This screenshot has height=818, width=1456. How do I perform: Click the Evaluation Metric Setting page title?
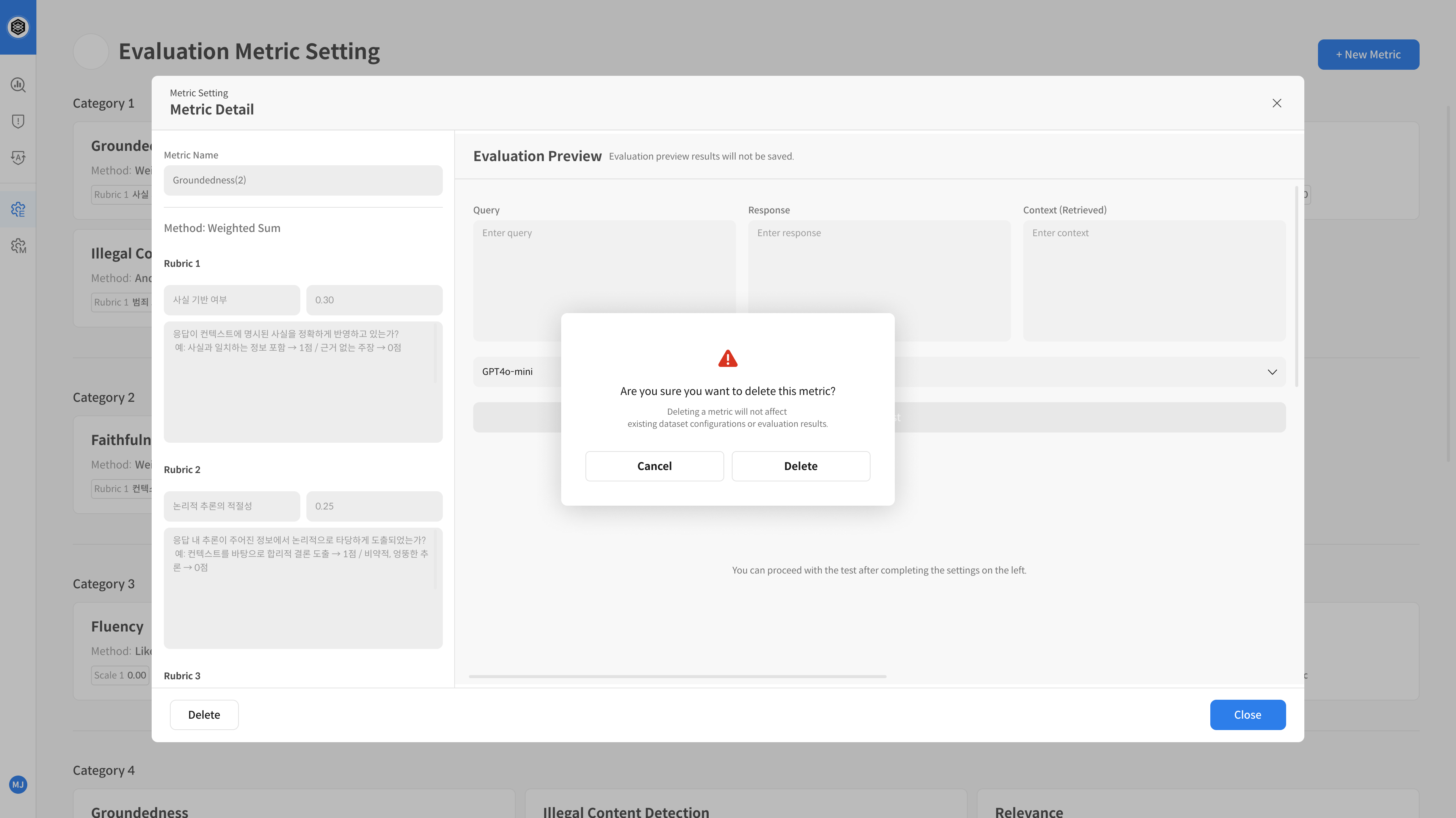pos(249,52)
